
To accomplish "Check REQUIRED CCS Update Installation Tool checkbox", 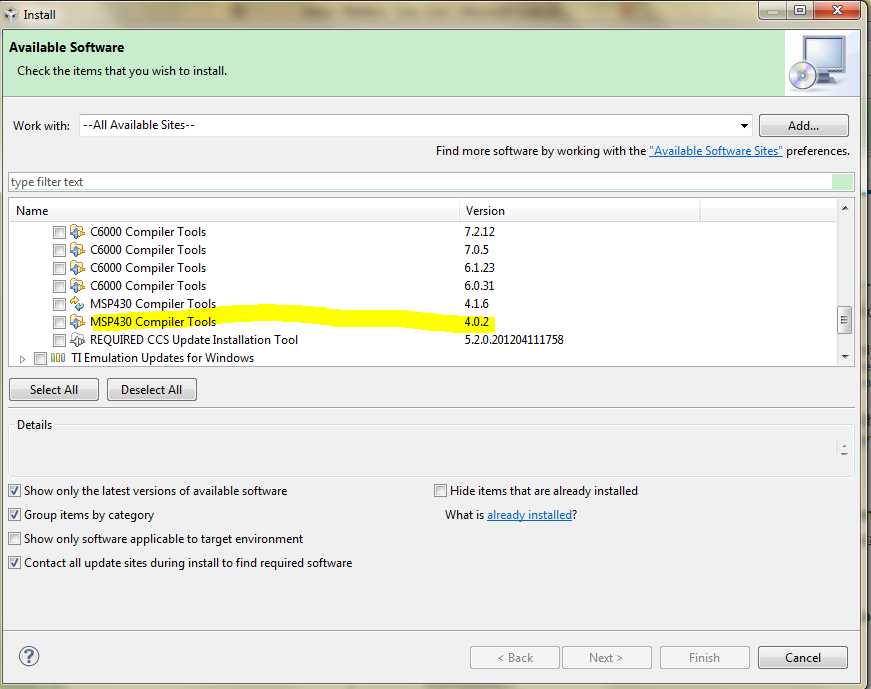I will [59, 340].
